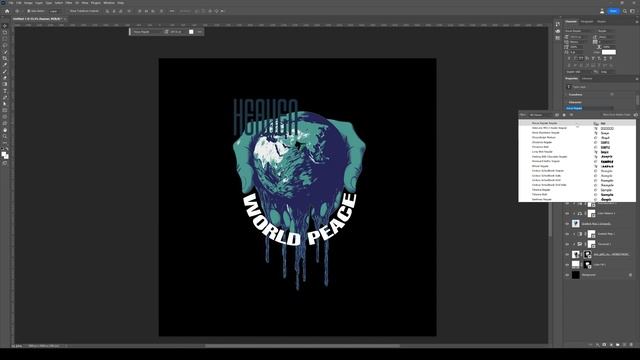Select the highlighted first font in list
Image resolution: width=640 pixels, height=360 pixels.
pyautogui.click(x=577, y=123)
